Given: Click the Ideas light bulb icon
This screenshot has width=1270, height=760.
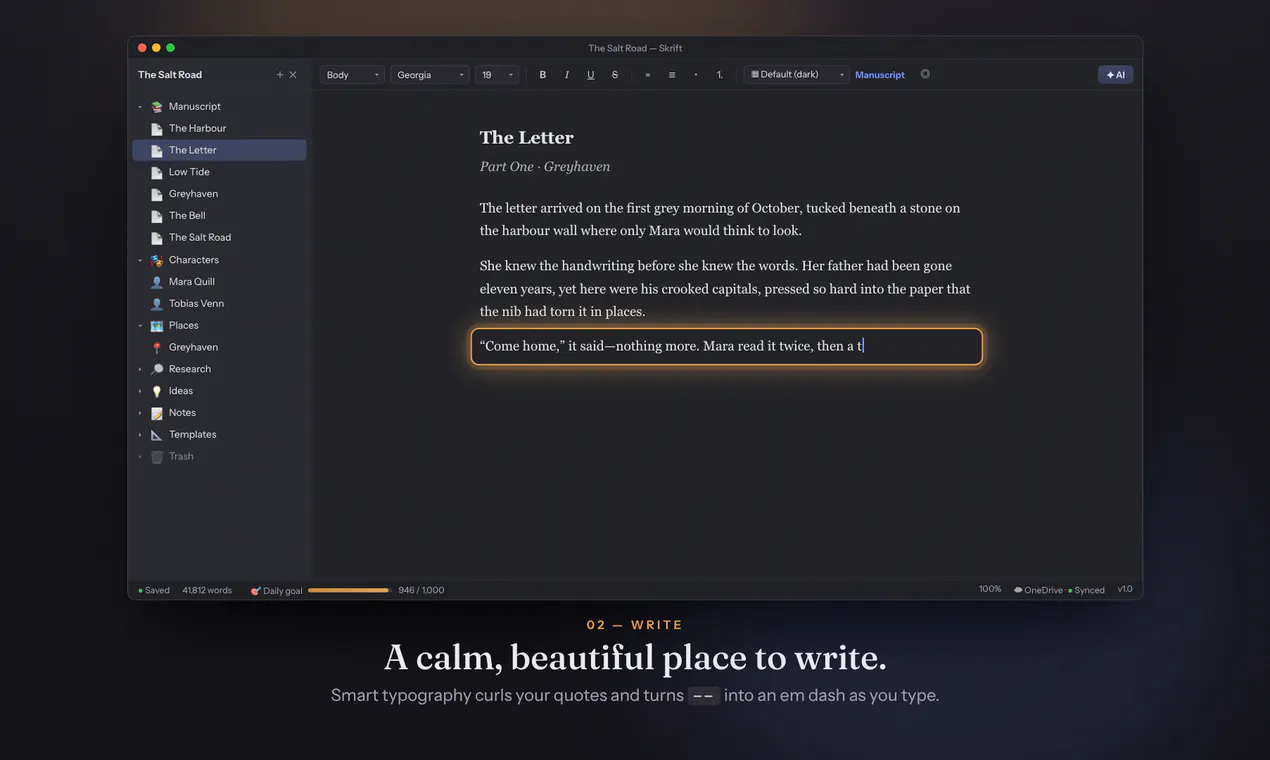Looking at the screenshot, I should [x=157, y=391].
